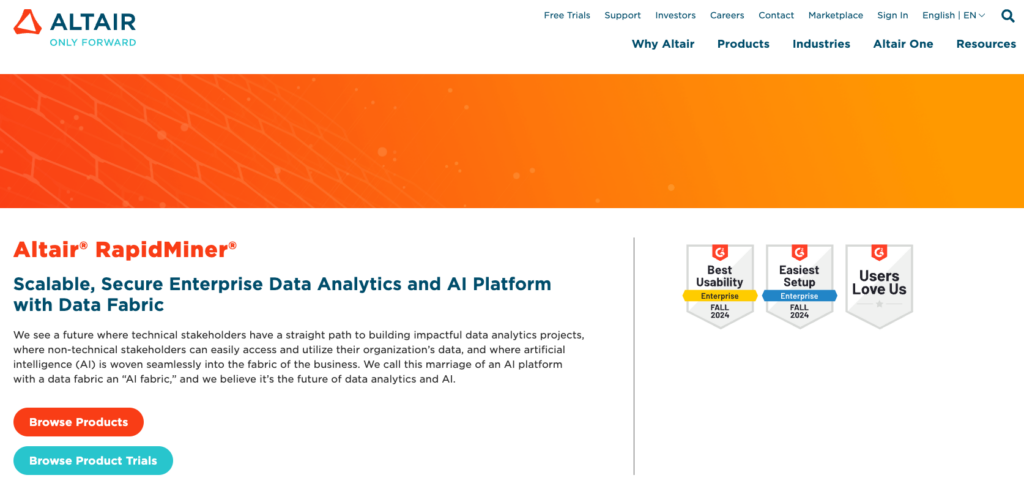Click the Sign In link
The width and height of the screenshot is (1024, 486).
(893, 15)
